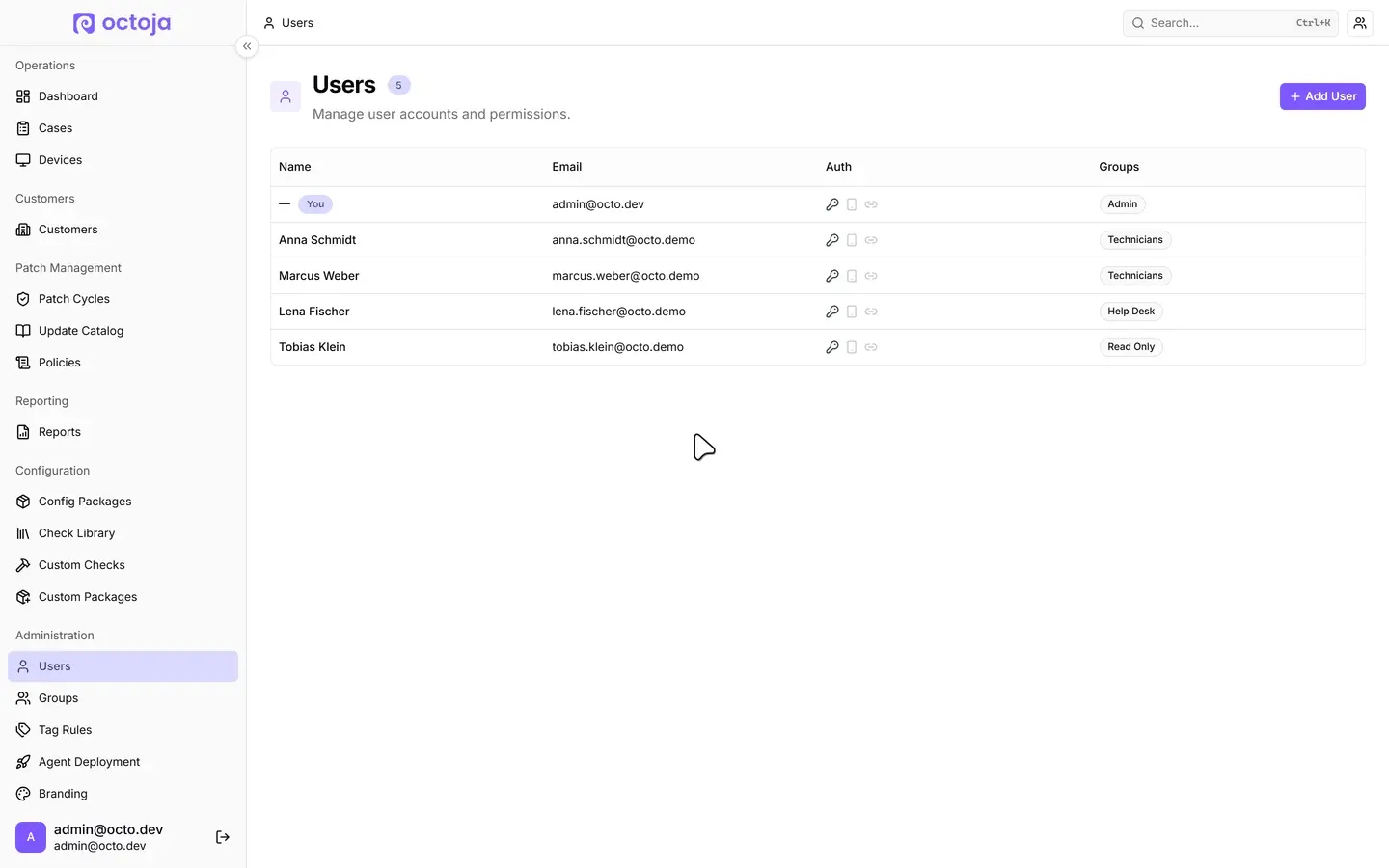Click the Update Catalog book icon

tap(23, 331)
